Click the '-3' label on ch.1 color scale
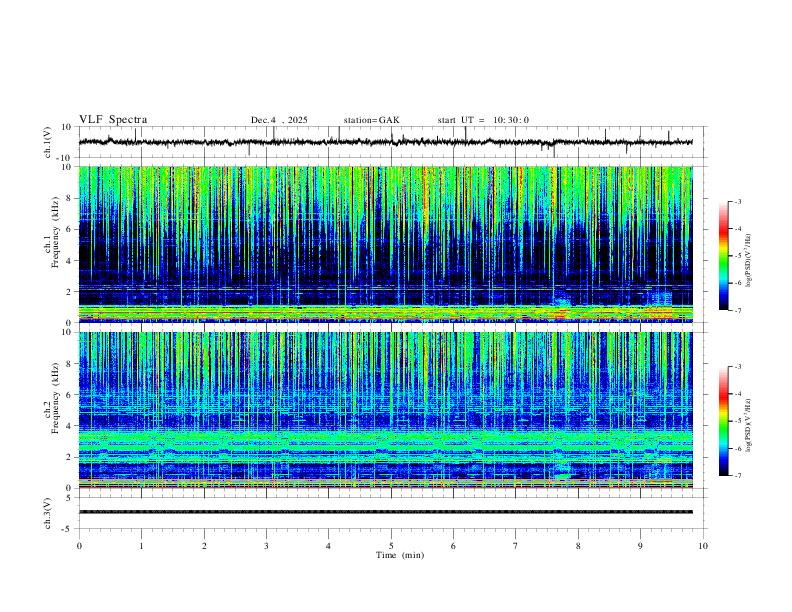 click(737, 201)
